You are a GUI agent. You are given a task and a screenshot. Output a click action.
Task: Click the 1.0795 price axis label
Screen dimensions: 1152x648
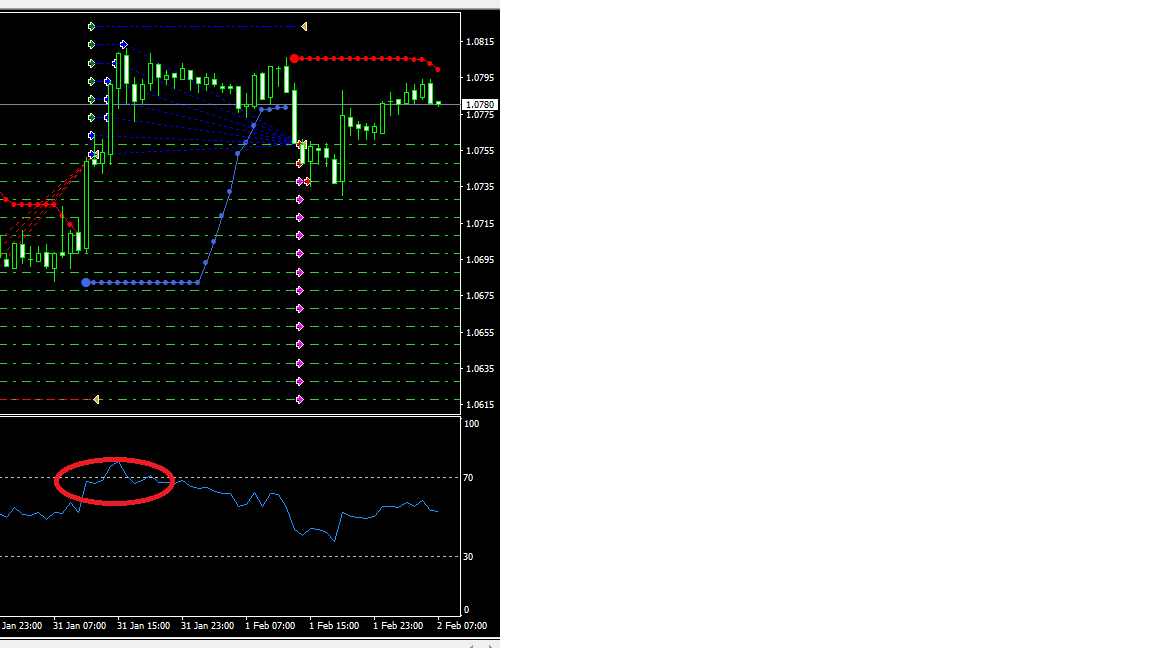pos(480,78)
